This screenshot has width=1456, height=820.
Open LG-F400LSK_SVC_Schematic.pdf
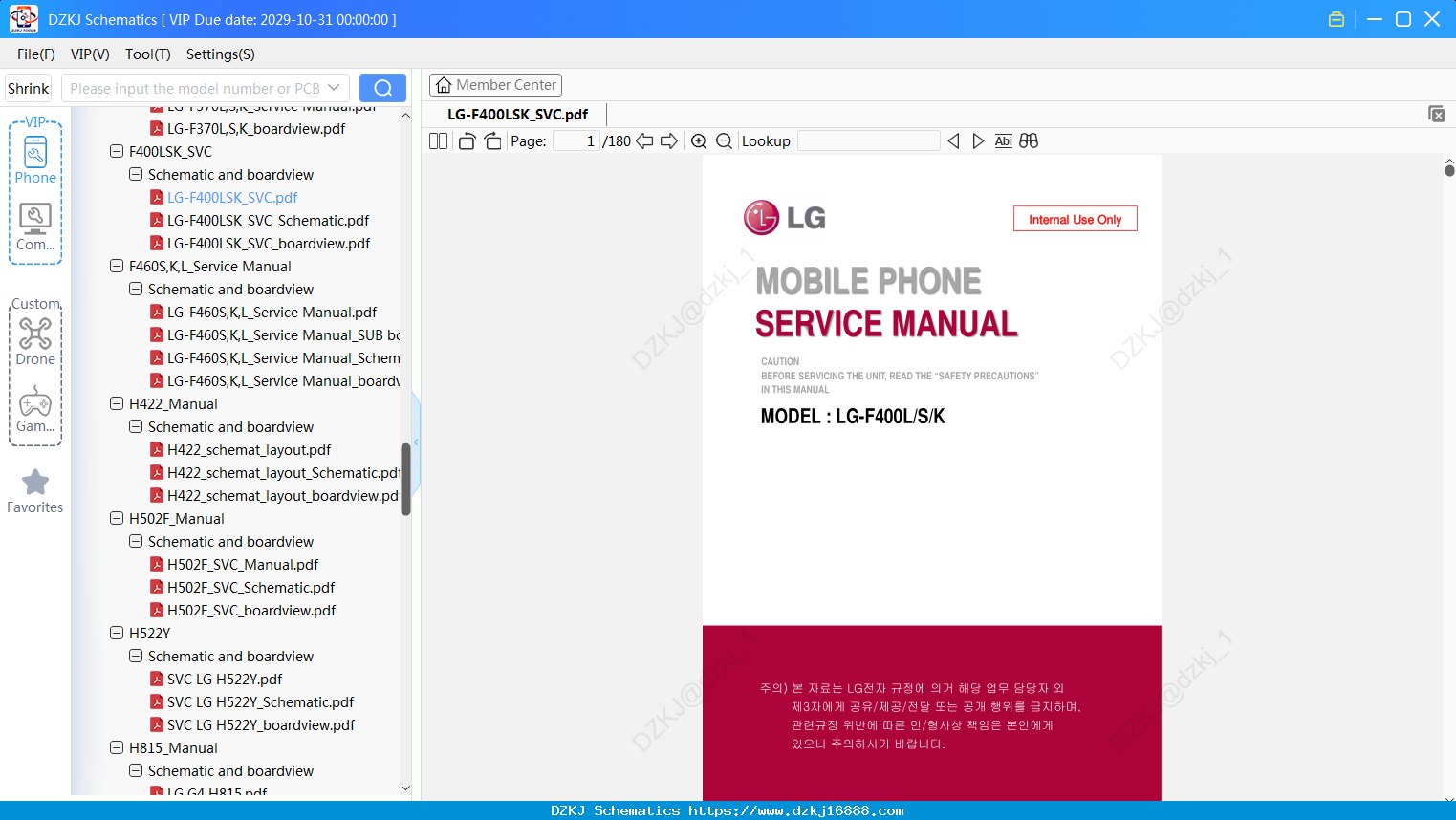pyautogui.click(x=268, y=221)
